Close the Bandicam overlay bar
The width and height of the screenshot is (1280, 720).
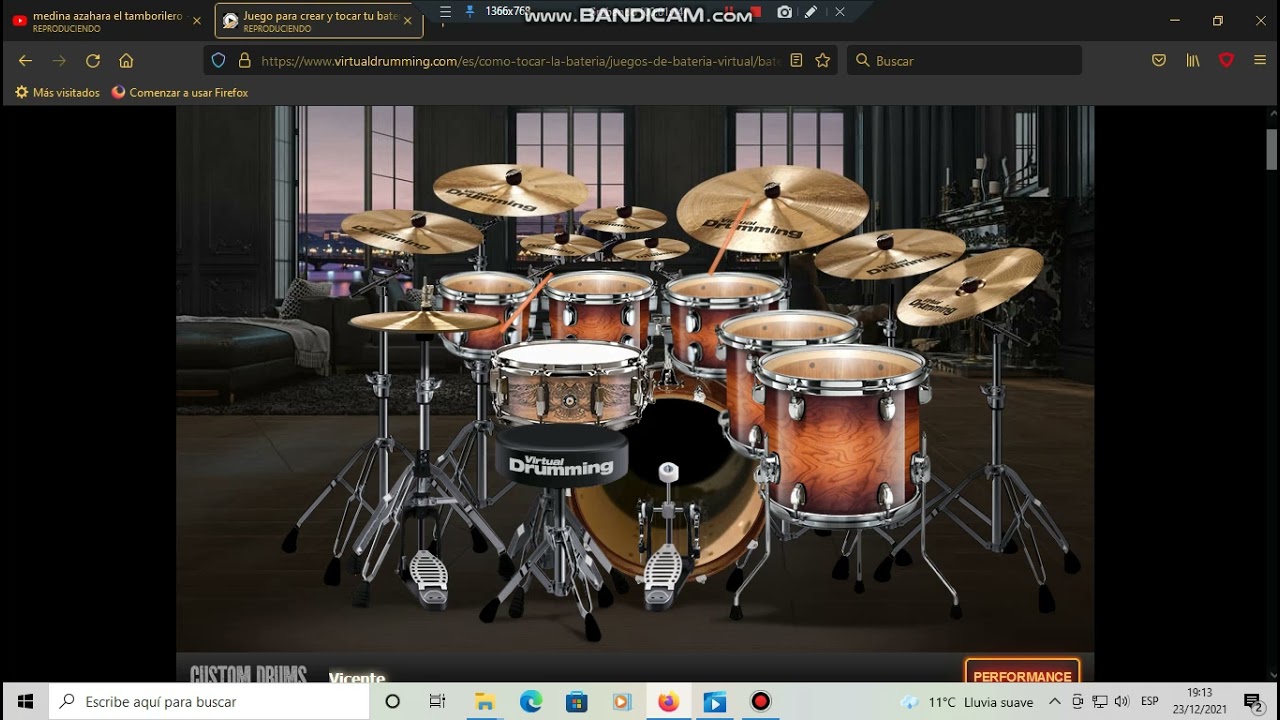840,12
